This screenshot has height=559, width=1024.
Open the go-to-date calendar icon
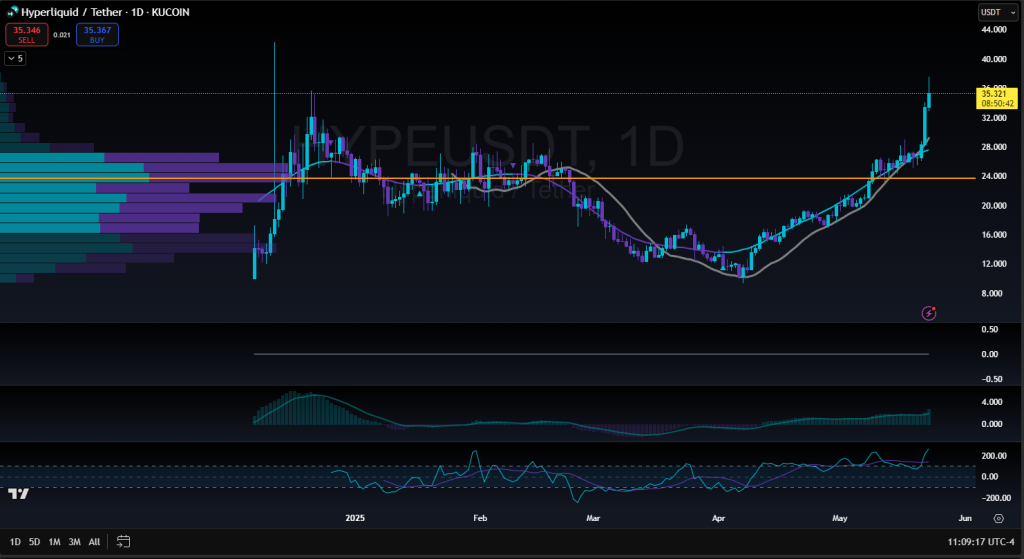[x=123, y=541]
